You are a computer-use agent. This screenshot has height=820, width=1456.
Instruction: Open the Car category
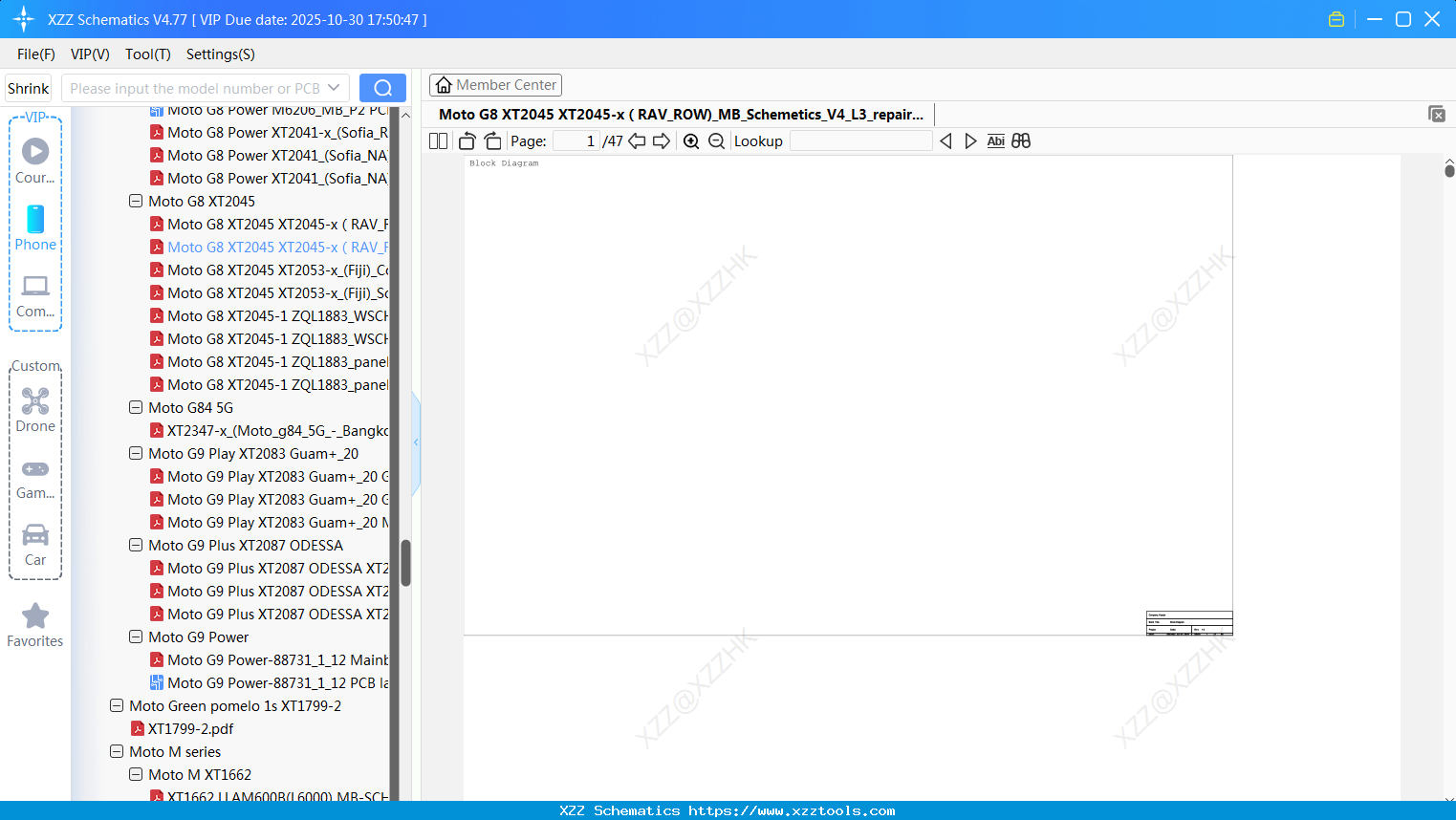click(x=35, y=545)
